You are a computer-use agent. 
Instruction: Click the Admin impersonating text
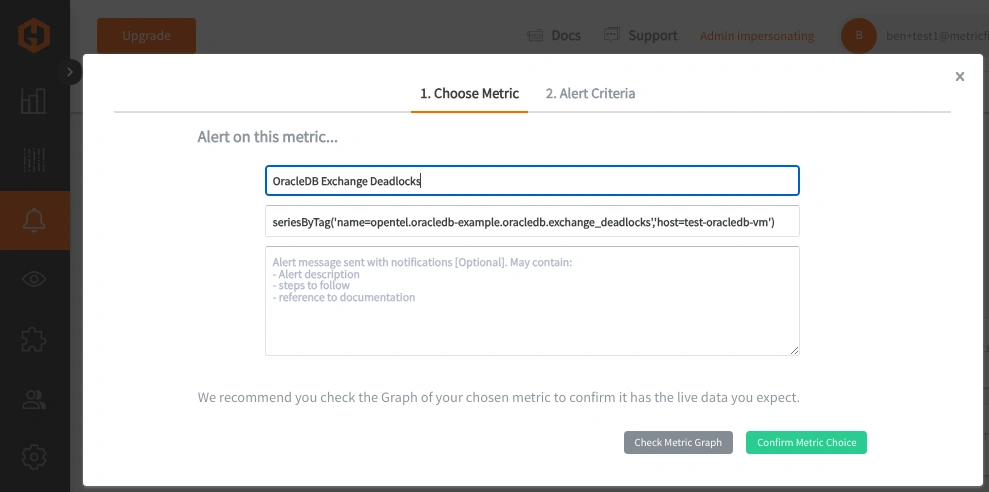point(757,36)
